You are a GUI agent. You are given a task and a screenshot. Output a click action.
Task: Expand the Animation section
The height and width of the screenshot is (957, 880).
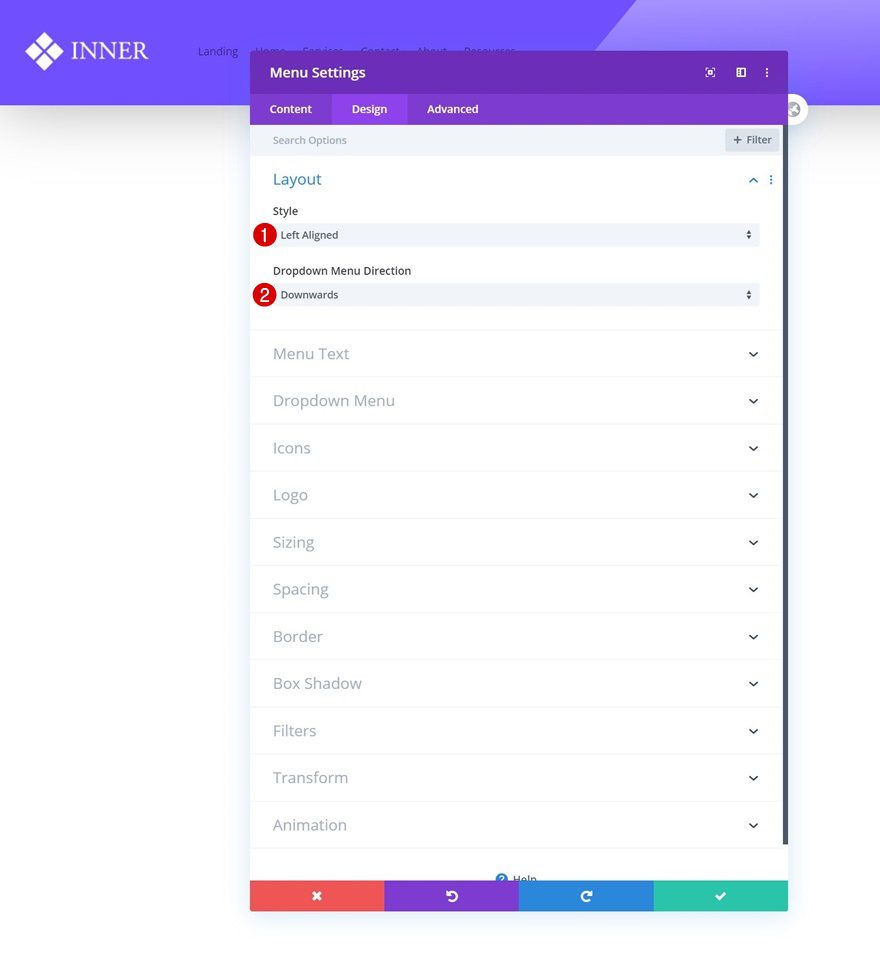[x=516, y=825]
